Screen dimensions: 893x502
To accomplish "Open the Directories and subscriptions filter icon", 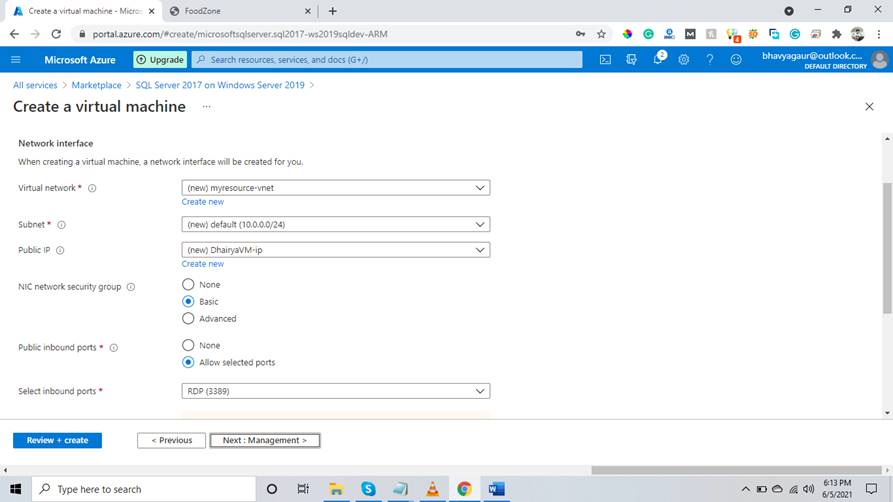I will (x=631, y=59).
